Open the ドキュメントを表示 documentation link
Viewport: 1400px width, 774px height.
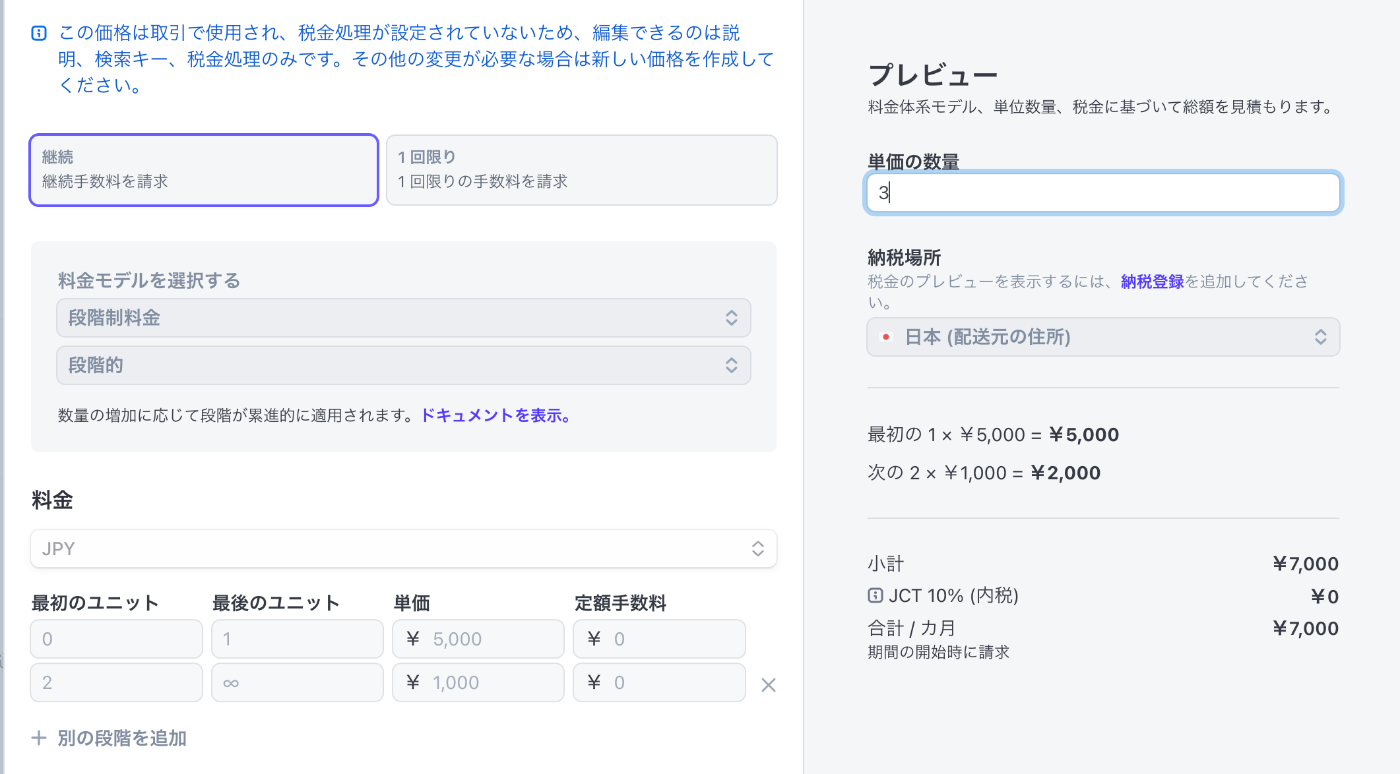[x=495, y=415]
